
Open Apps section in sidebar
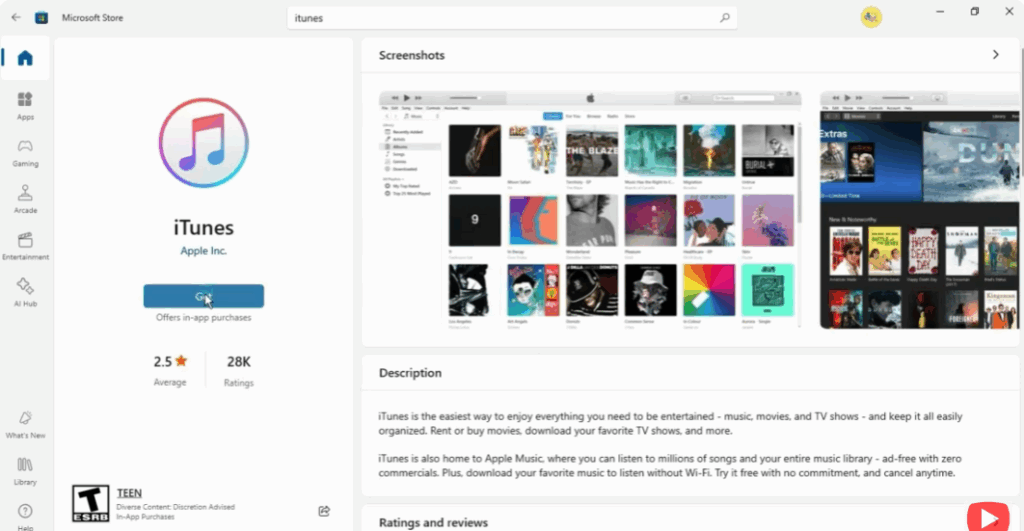(25, 104)
